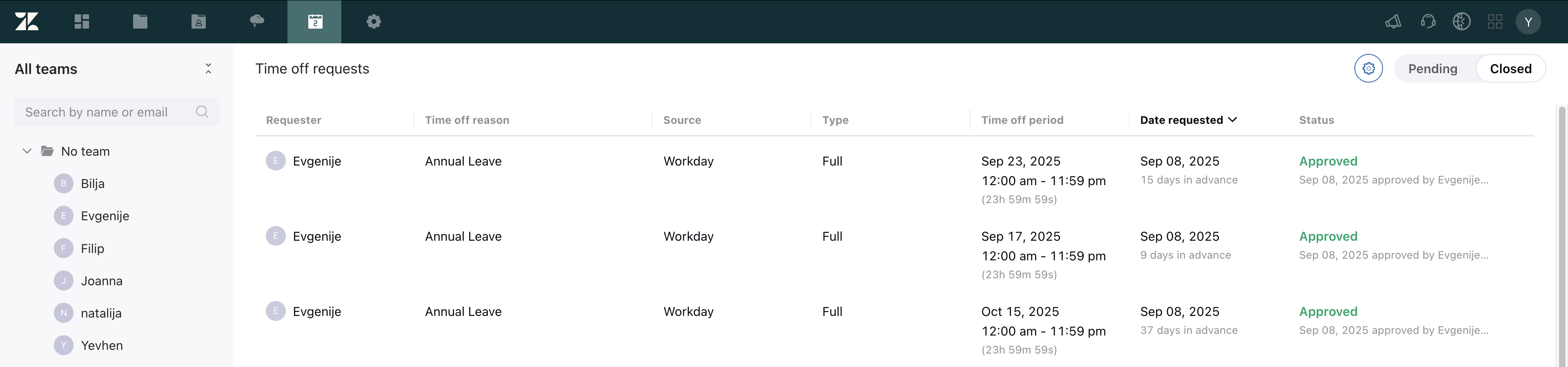Select Yevhen in the team list
This screenshot has height=367, width=1568.
coord(102,345)
